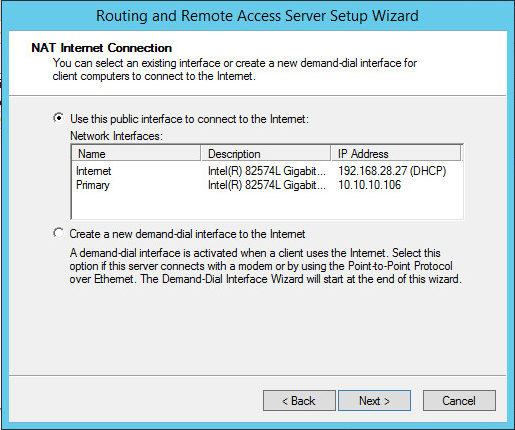This screenshot has width=515, height=430.
Task: Sort interfaces by the Name column header
Action: tap(136, 154)
